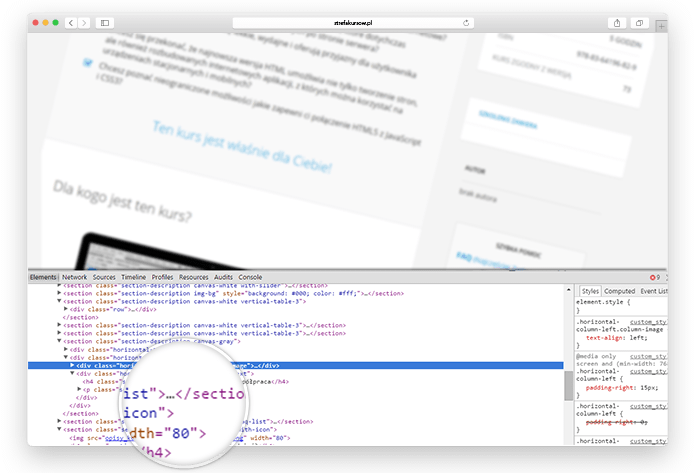695x473 pixels.
Task: Toggle the Safari sidebar icon
Action: (x=105, y=22)
